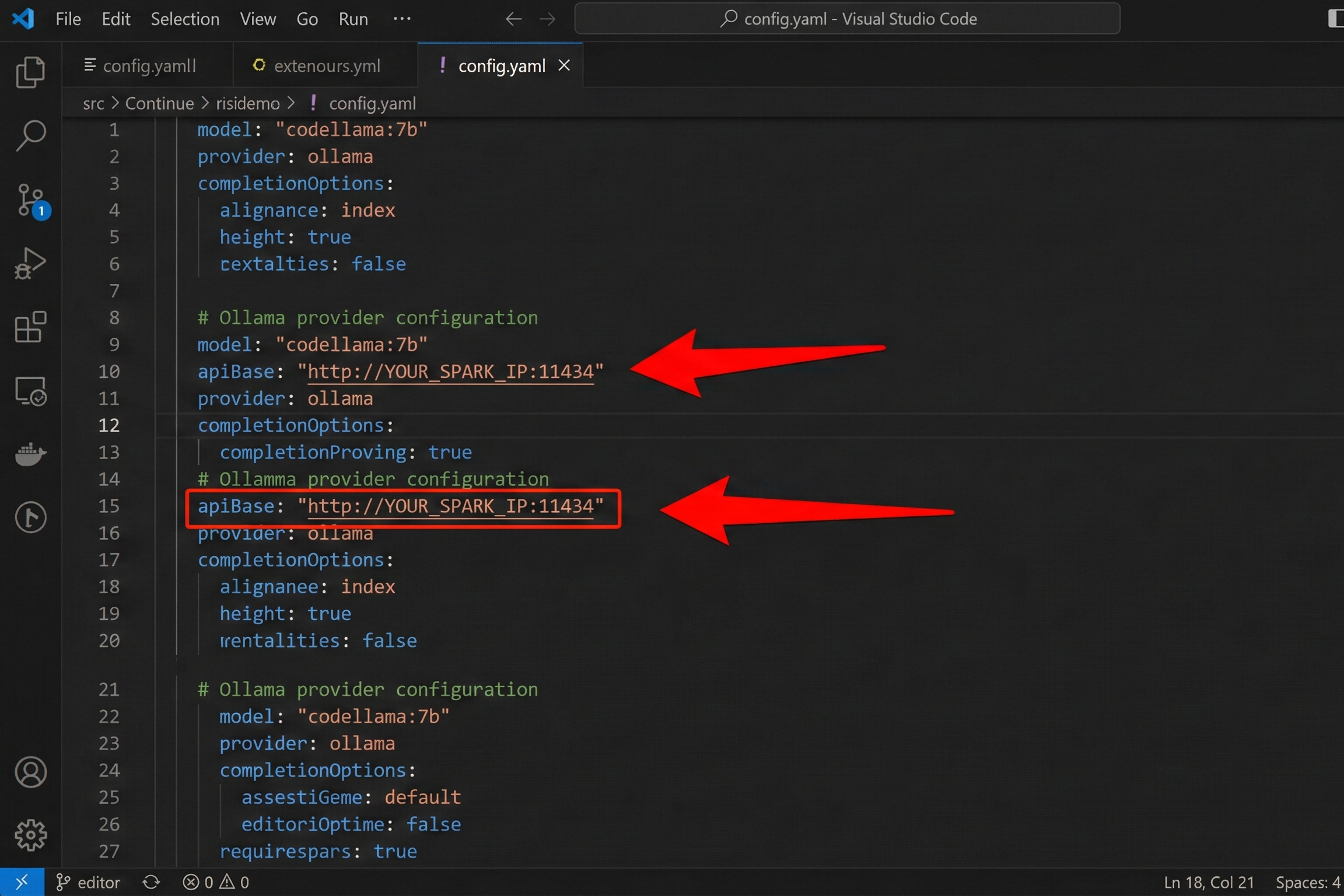Open the Remote Explorer icon
Viewport: 1344px width, 896px height.
30,390
